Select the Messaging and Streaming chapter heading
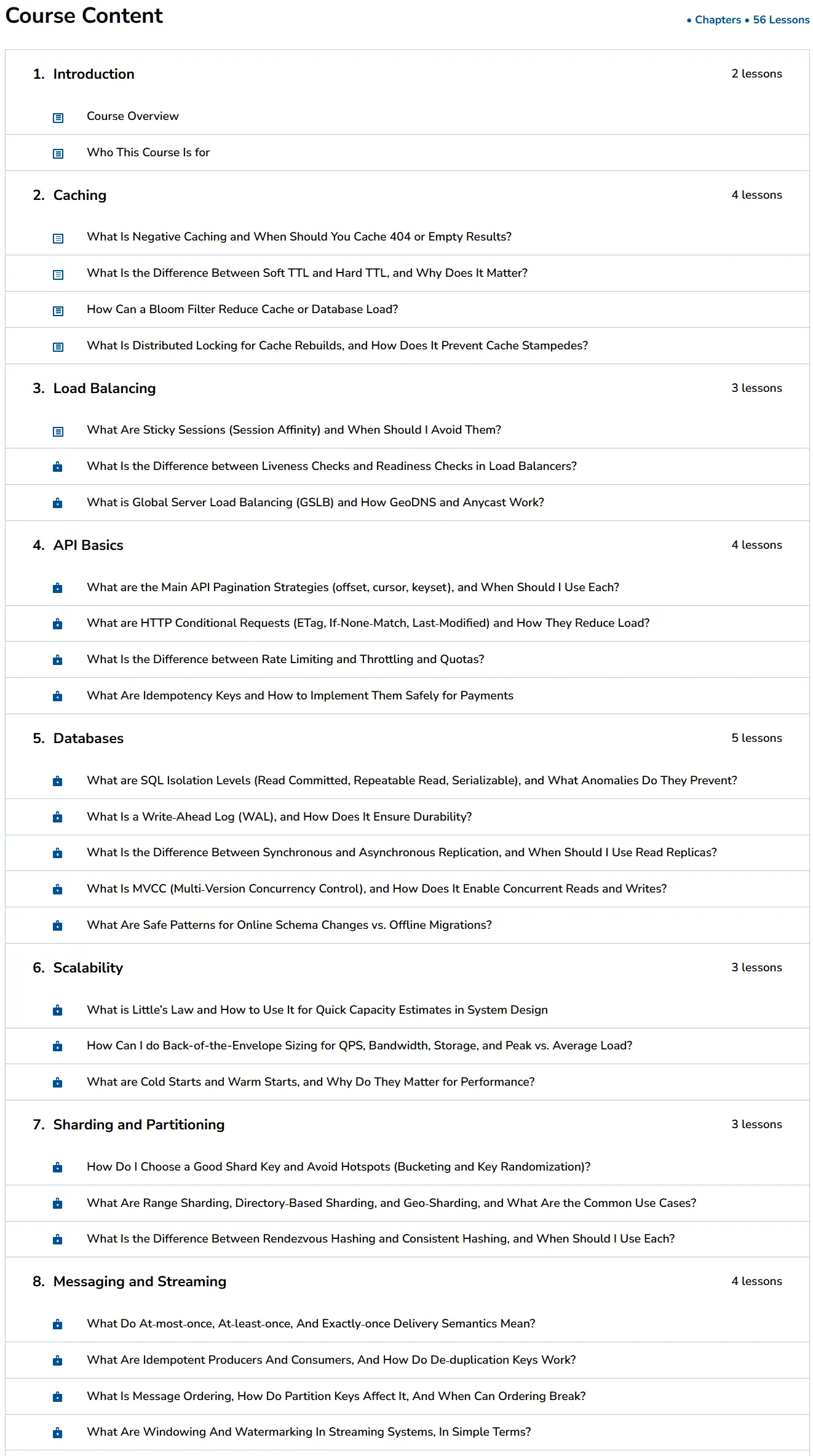Image resolution: width=813 pixels, height=1456 pixels. pyautogui.click(x=140, y=1281)
